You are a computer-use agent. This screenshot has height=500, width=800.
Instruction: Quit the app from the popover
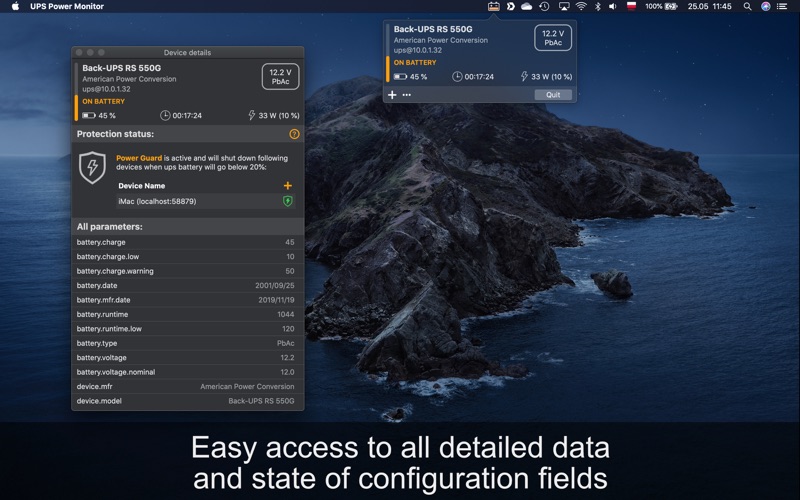coord(553,95)
